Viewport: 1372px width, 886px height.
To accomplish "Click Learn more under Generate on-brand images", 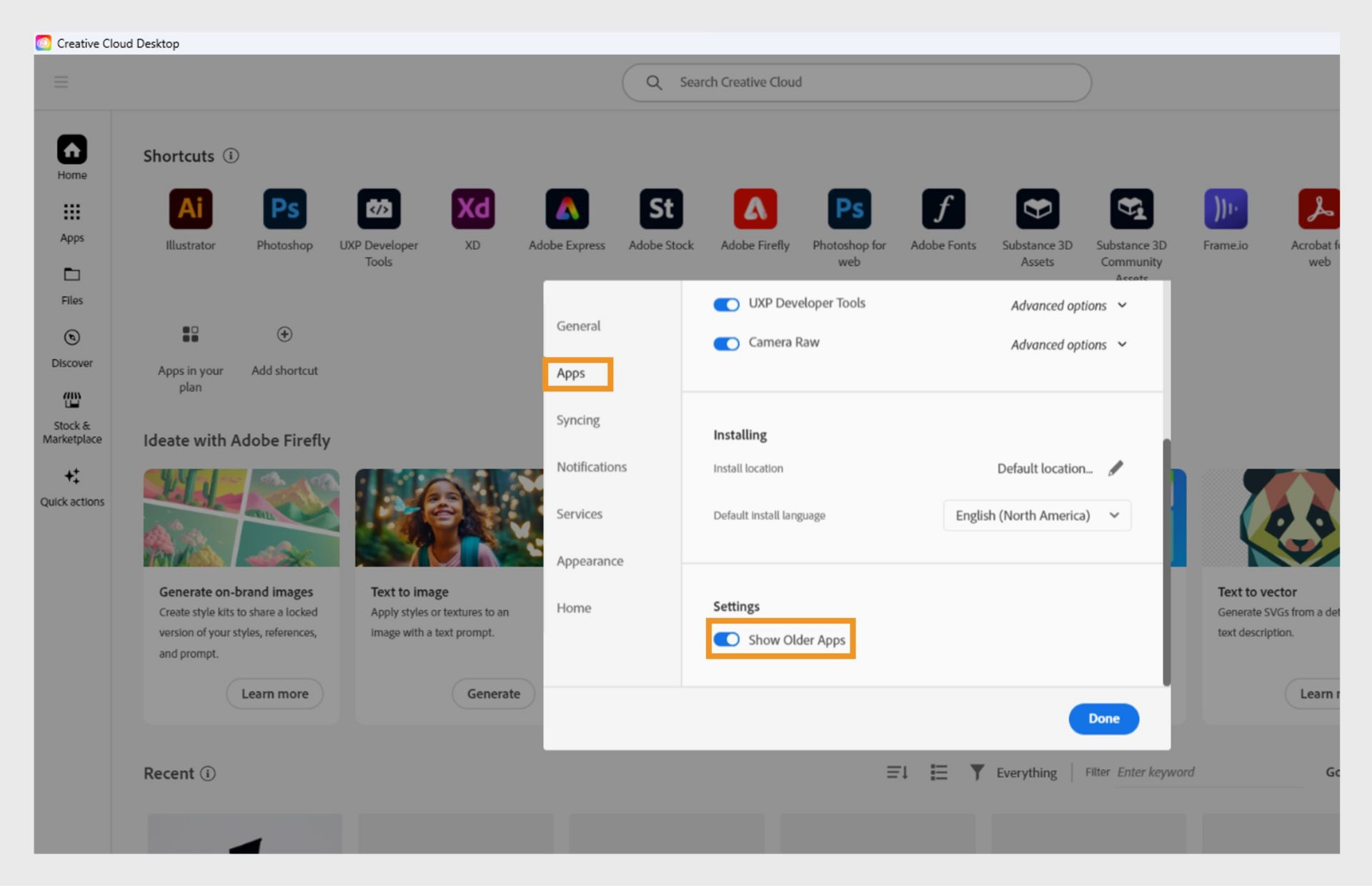I will pos(274,693).
